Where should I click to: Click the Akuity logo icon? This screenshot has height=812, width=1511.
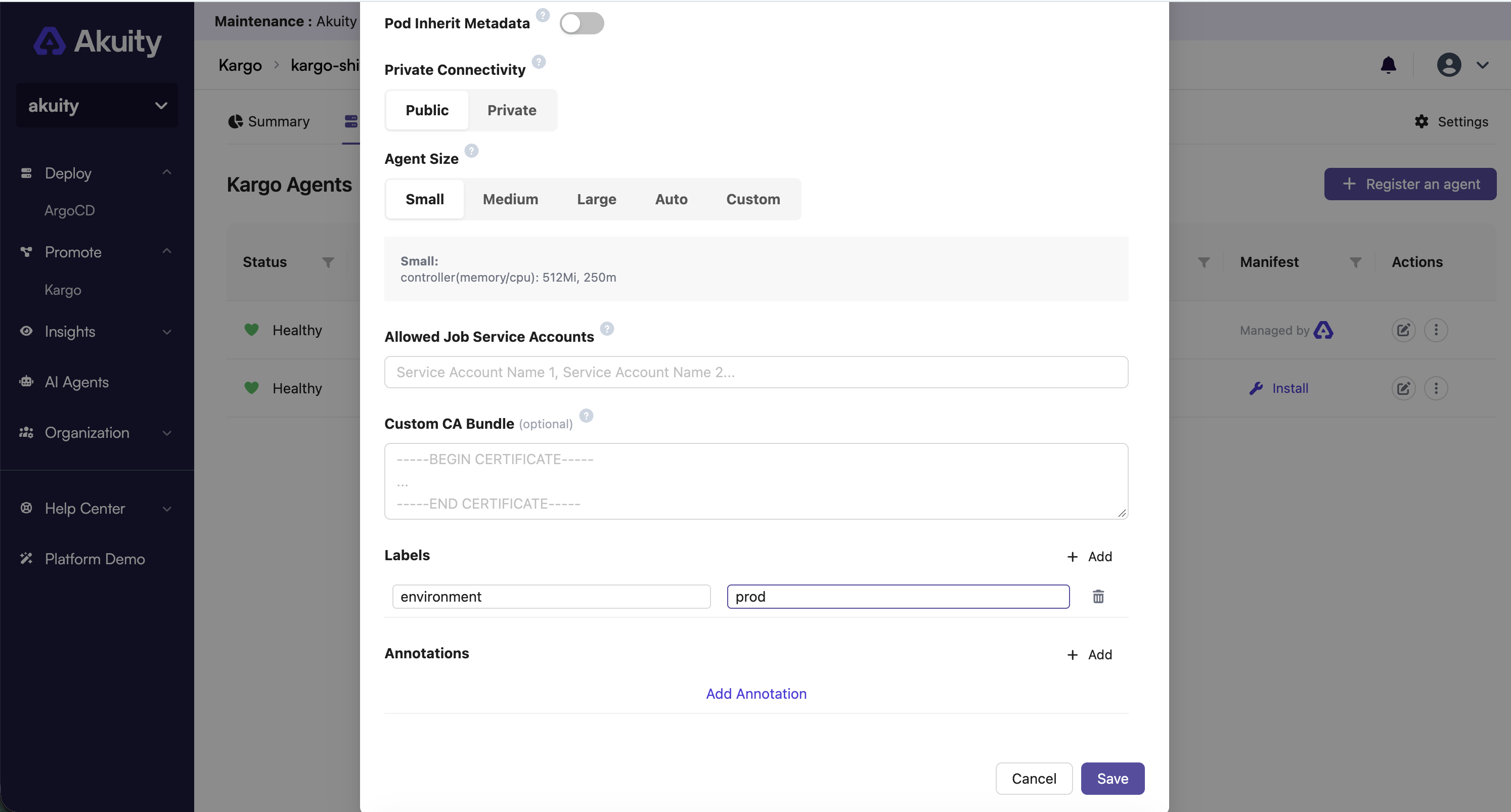tap(49, 41)
